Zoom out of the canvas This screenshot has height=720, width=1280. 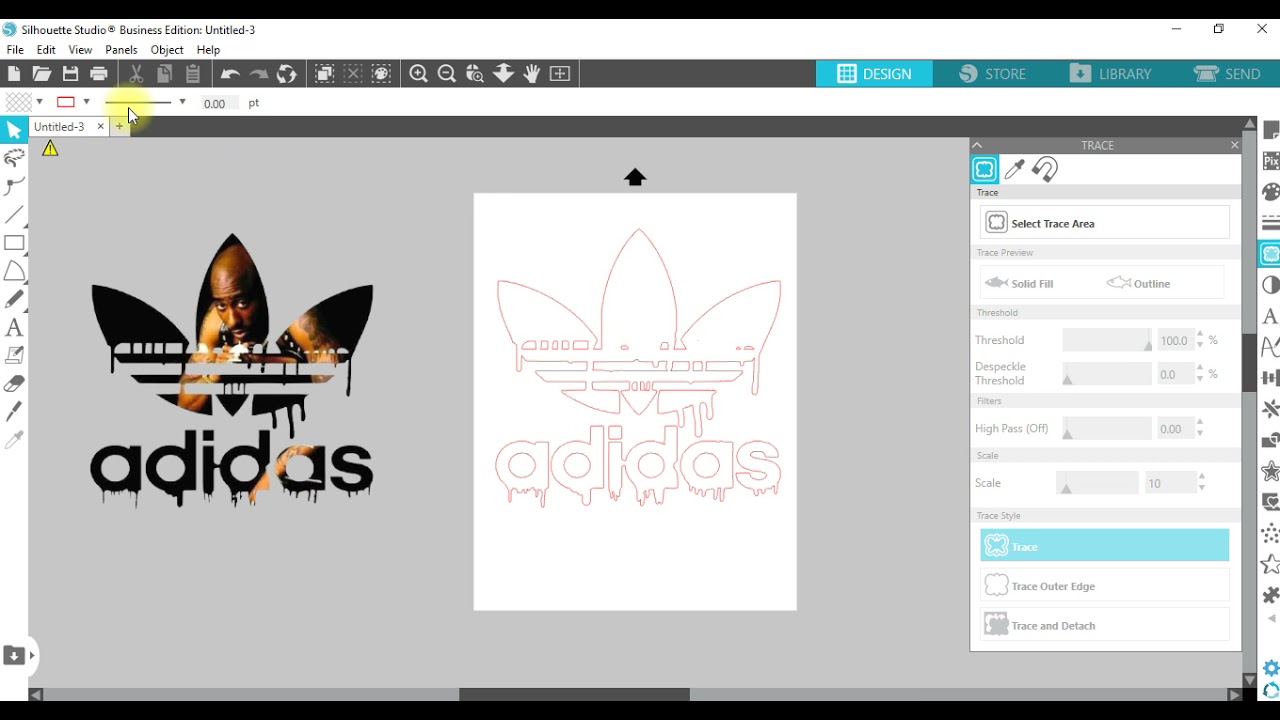tap(447, 74)
